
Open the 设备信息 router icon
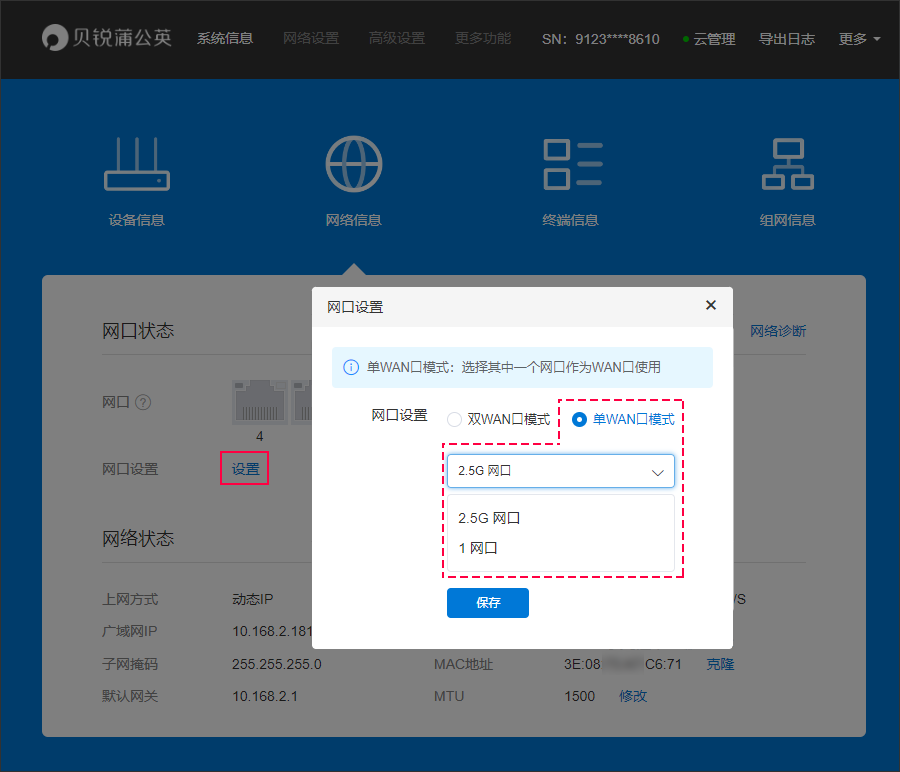pyautogui.click(x=137, y=164)
